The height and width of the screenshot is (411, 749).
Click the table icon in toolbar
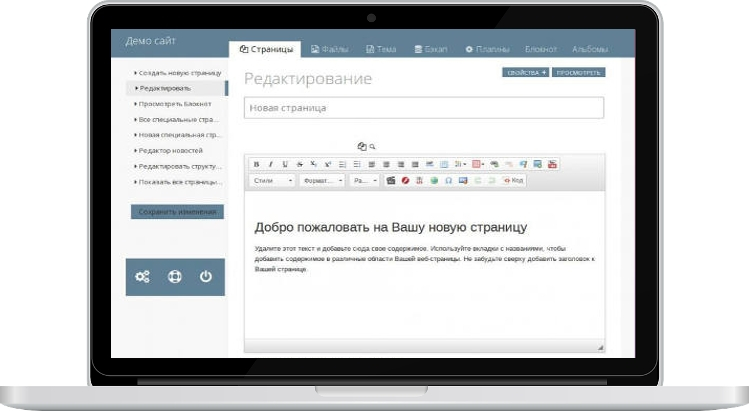coord(444,164)
